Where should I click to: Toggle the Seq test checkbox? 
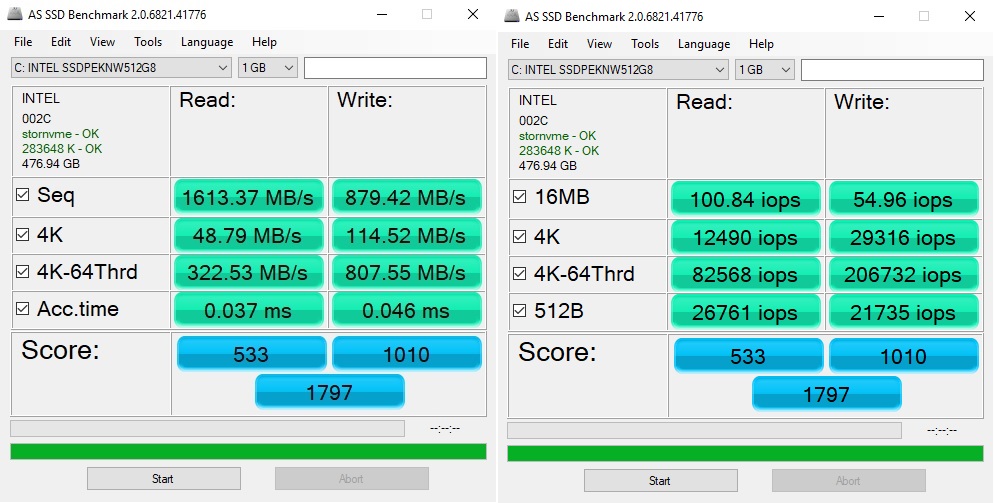(x=23, y=196)
